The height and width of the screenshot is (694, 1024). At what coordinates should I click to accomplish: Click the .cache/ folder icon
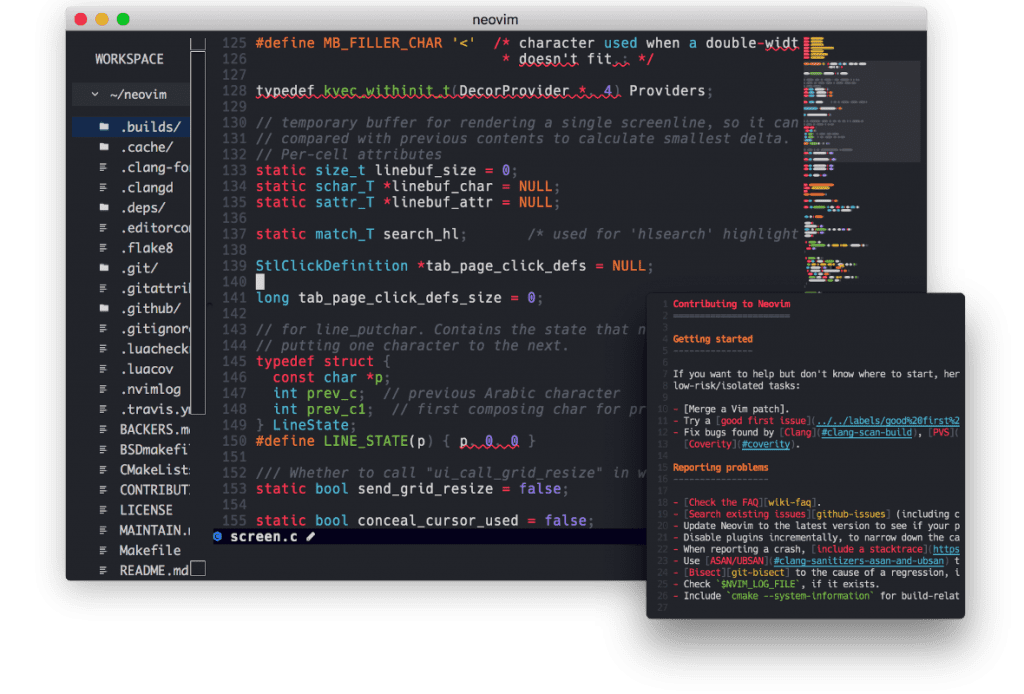tap(104, 147)
